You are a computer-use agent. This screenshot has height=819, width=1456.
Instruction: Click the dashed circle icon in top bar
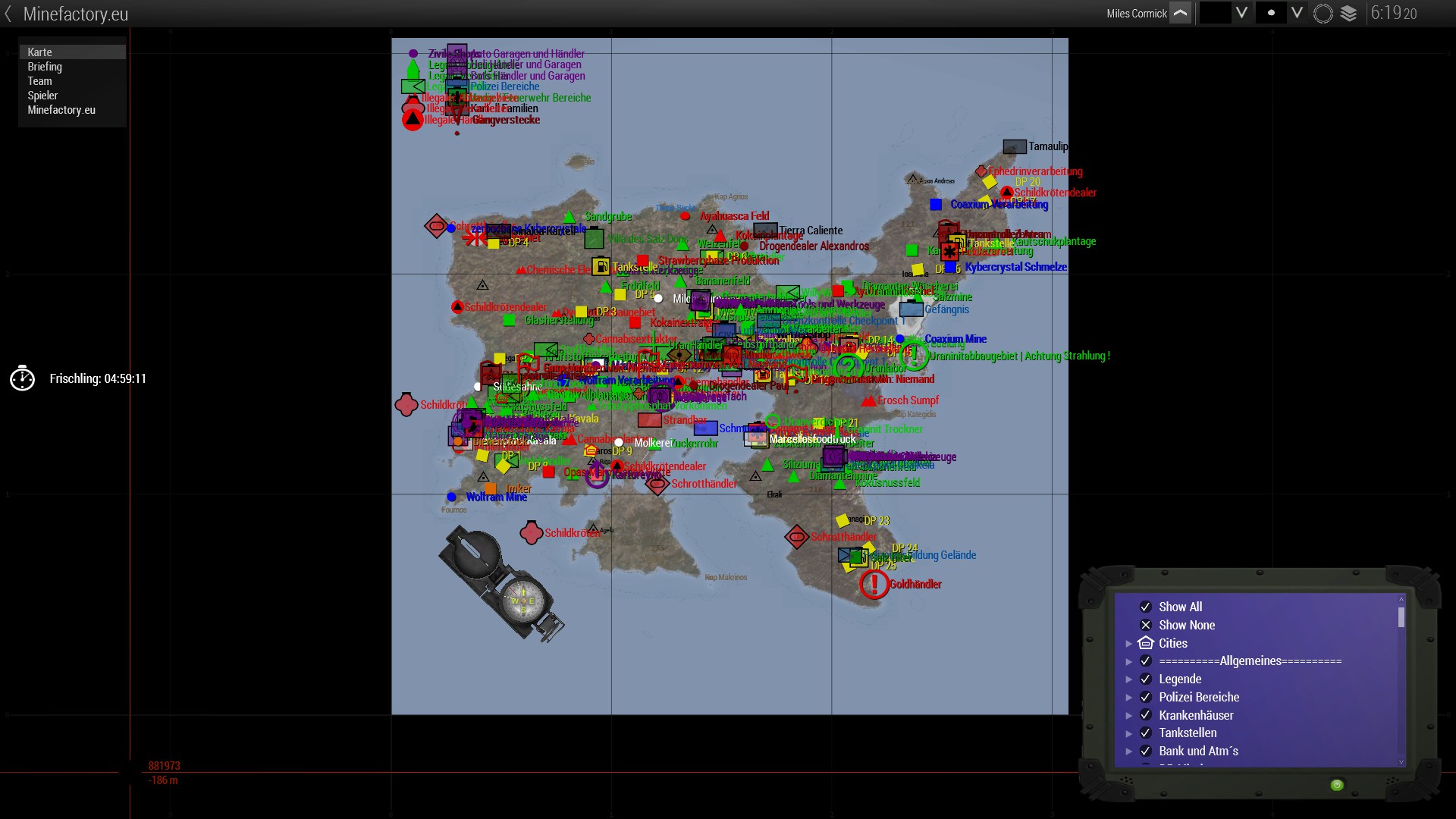click(1323, 14)
